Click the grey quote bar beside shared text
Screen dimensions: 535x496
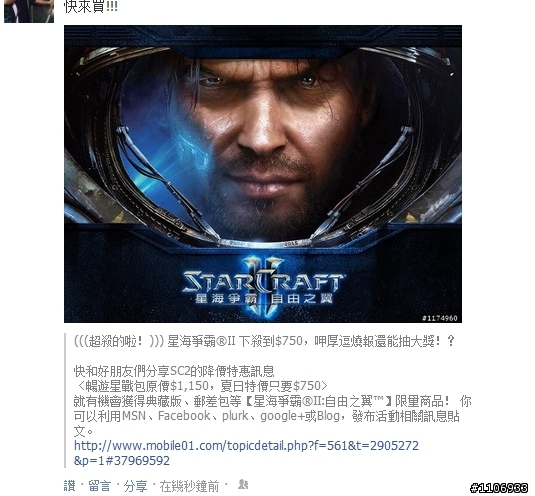65,400
